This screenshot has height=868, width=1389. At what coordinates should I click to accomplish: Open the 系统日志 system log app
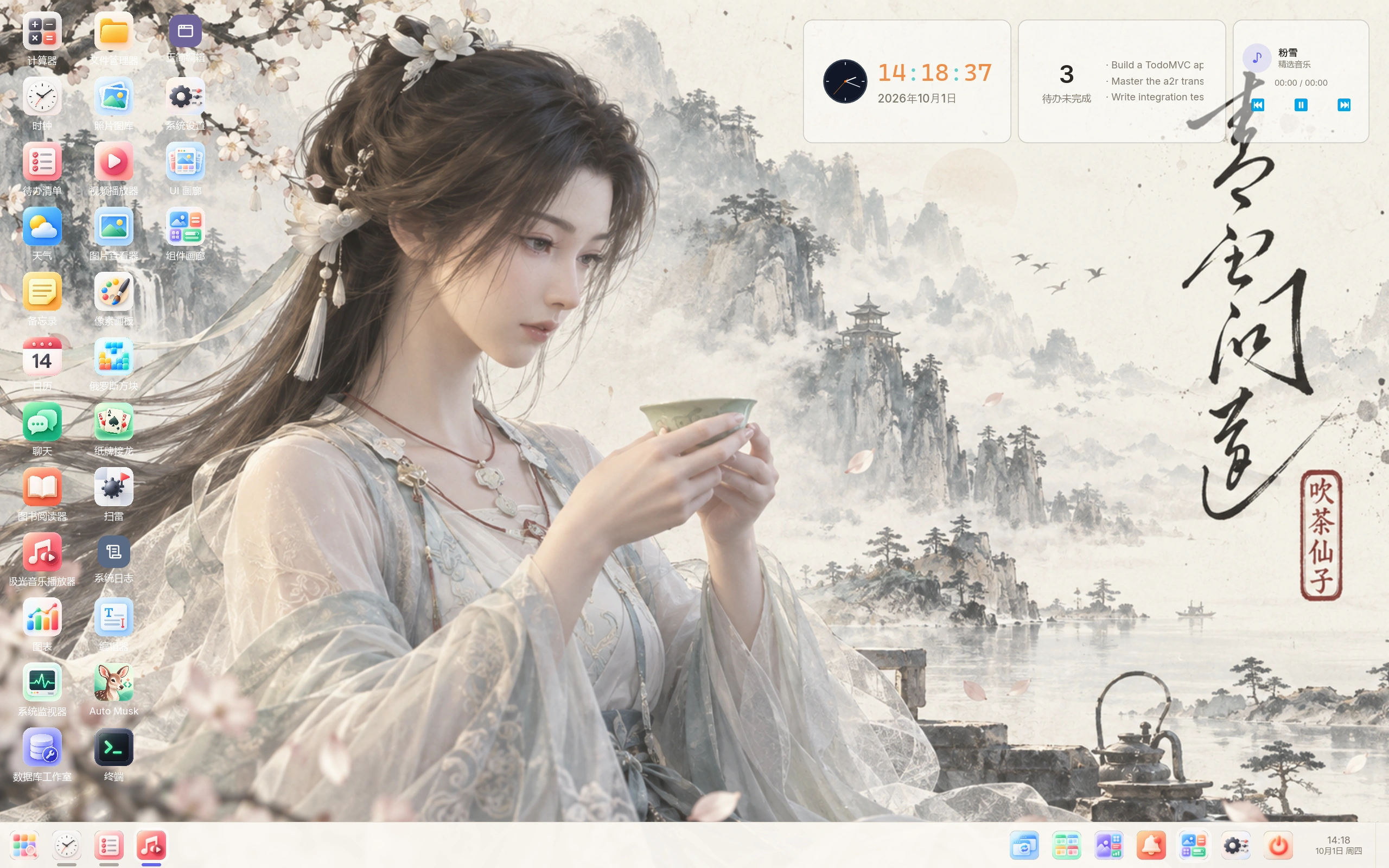[x=113, y=552]
